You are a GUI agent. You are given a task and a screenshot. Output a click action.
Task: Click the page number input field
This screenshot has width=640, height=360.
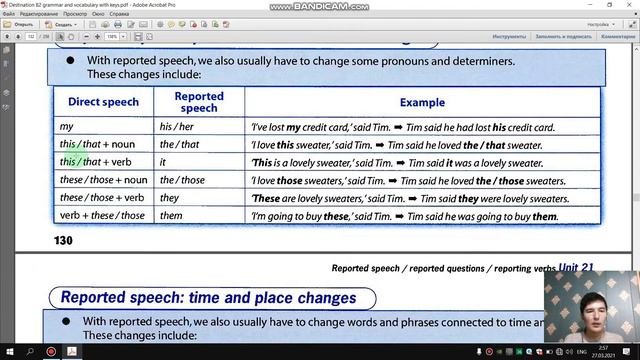point(31,37)
